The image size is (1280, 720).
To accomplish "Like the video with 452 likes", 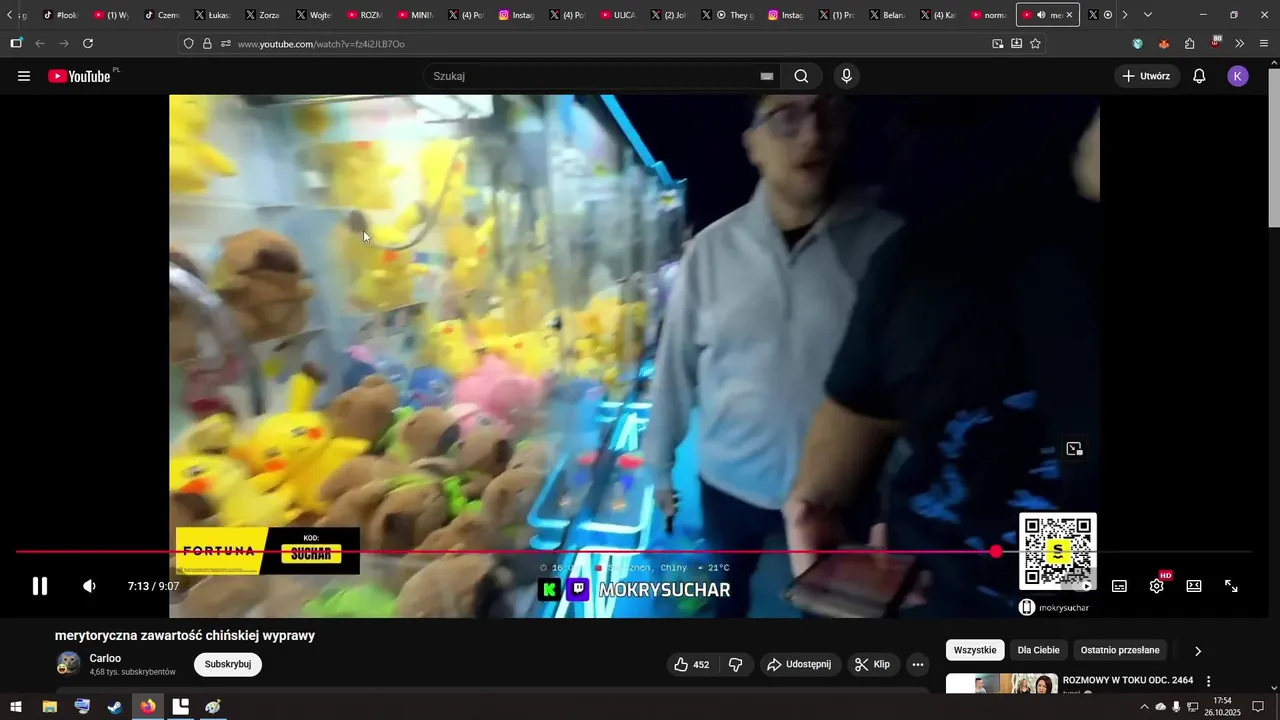I will coord(691,664).
